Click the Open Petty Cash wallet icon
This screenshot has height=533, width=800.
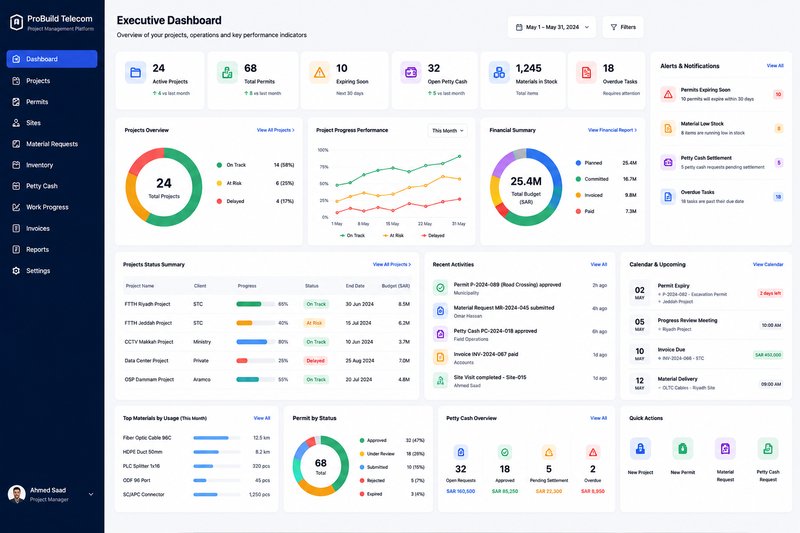tap(411, 73)
